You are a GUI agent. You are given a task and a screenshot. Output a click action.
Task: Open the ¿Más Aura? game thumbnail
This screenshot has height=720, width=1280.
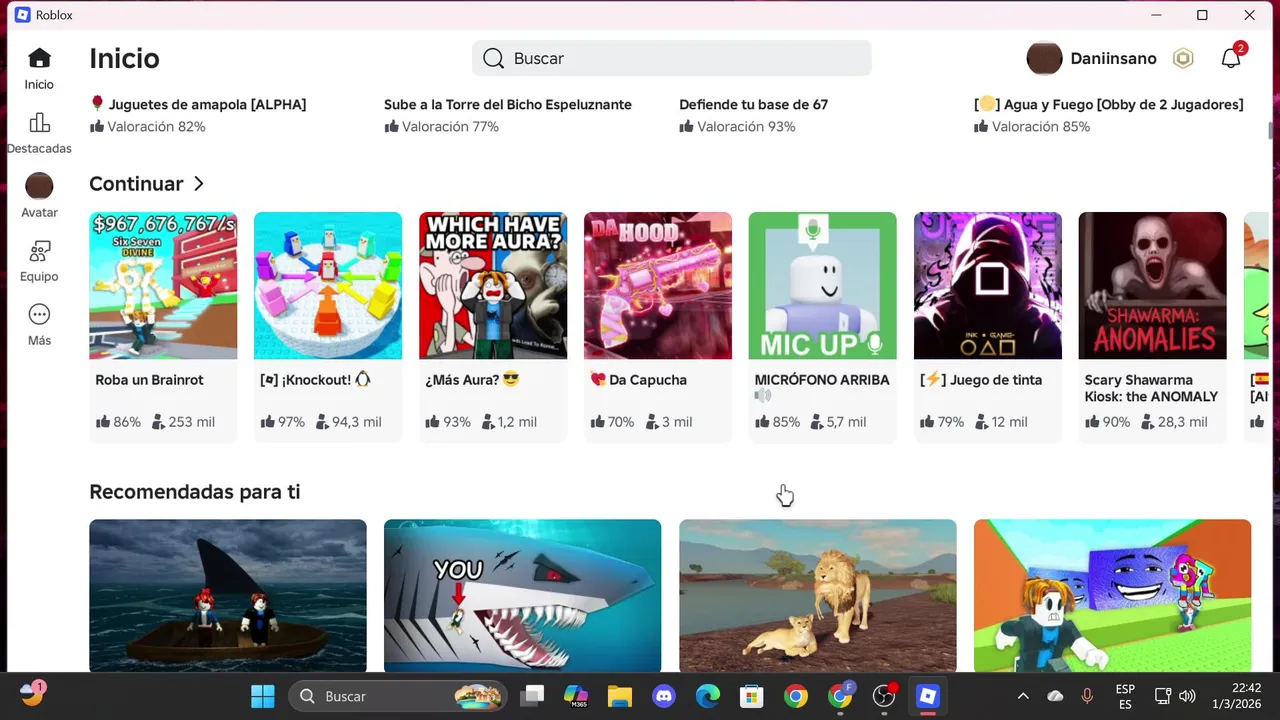493,285
